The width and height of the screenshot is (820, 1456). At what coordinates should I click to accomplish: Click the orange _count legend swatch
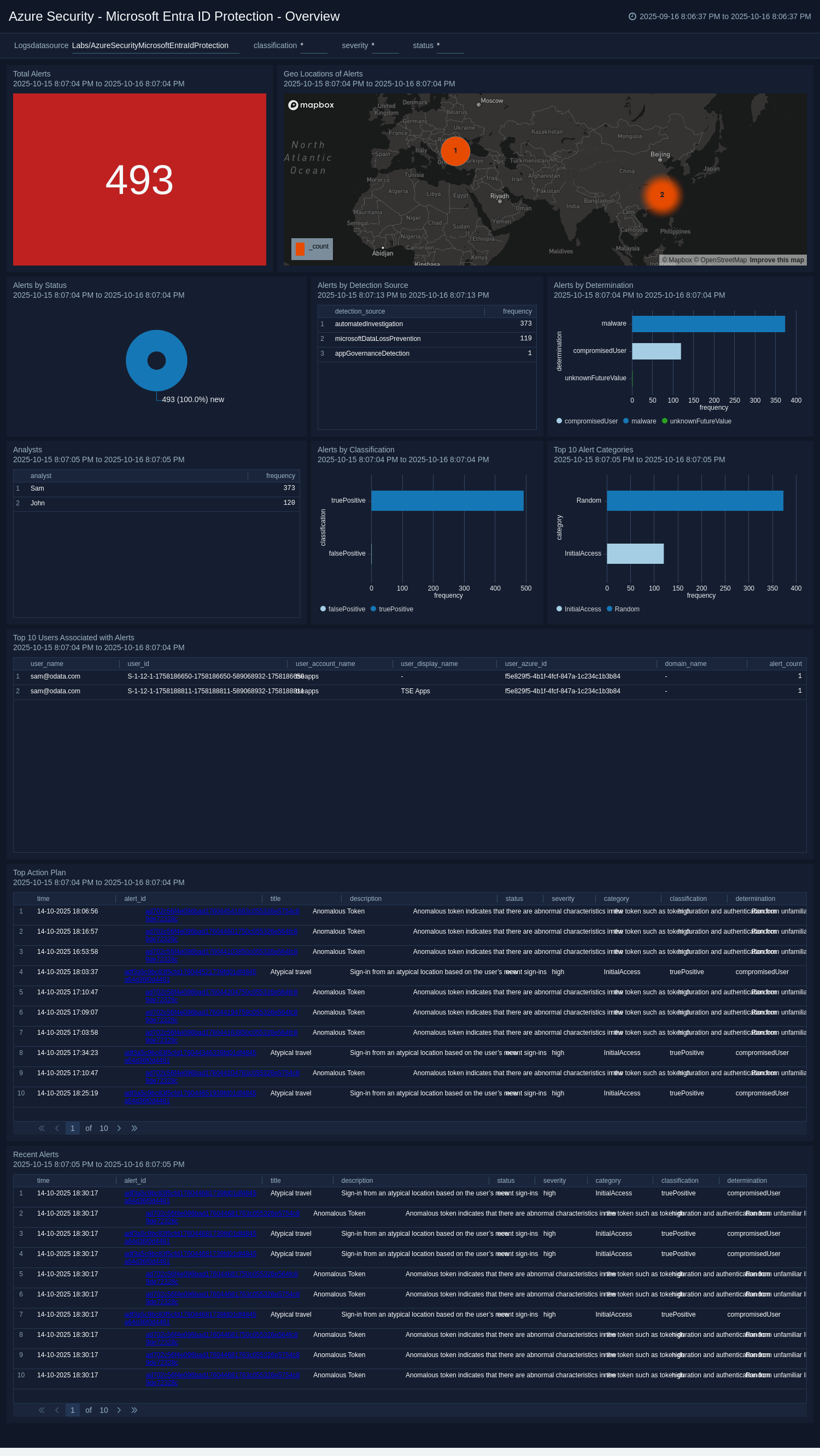(300, 249)
